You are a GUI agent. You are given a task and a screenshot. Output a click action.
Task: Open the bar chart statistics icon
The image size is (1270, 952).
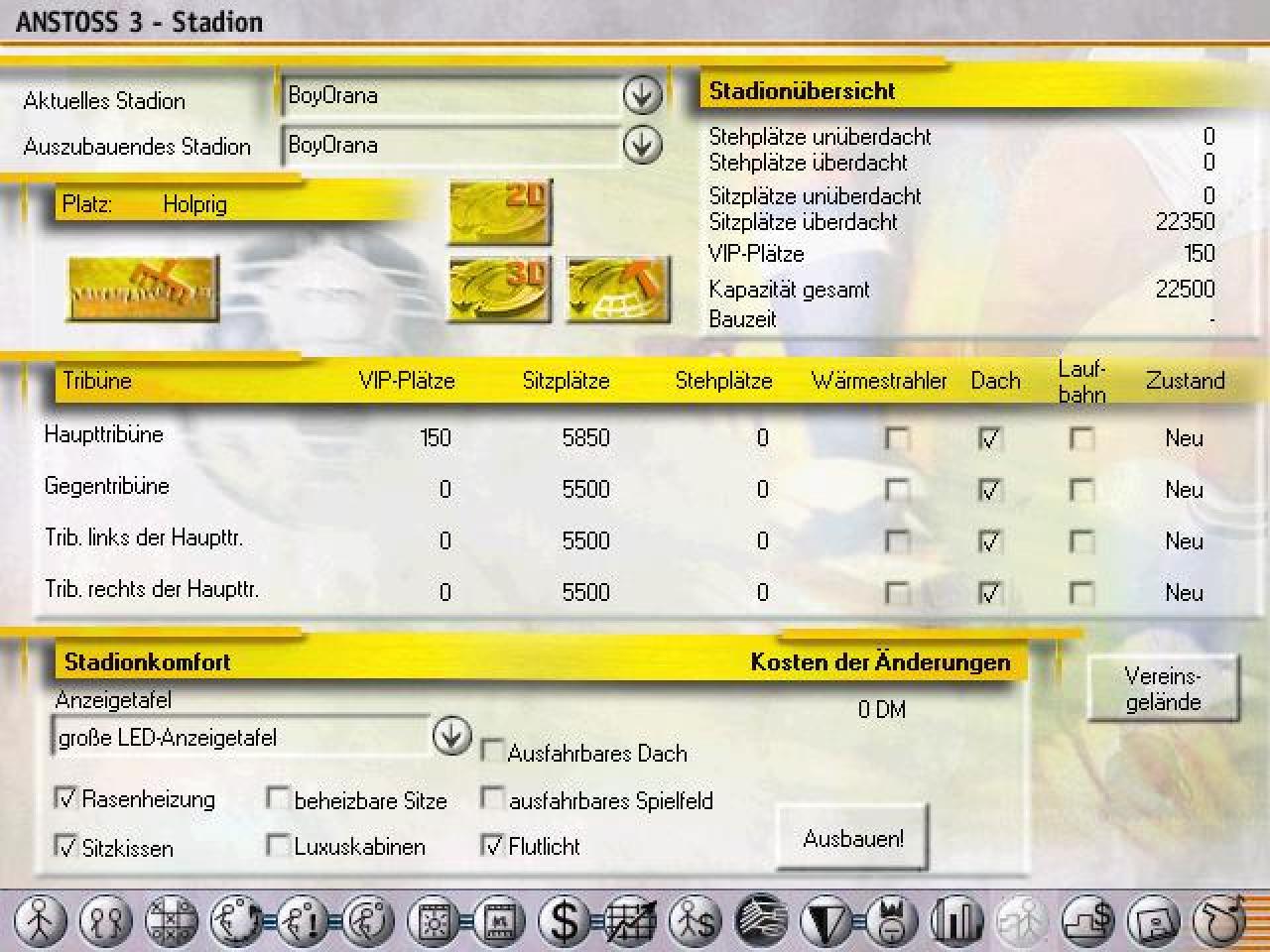(x=957, y=921)
